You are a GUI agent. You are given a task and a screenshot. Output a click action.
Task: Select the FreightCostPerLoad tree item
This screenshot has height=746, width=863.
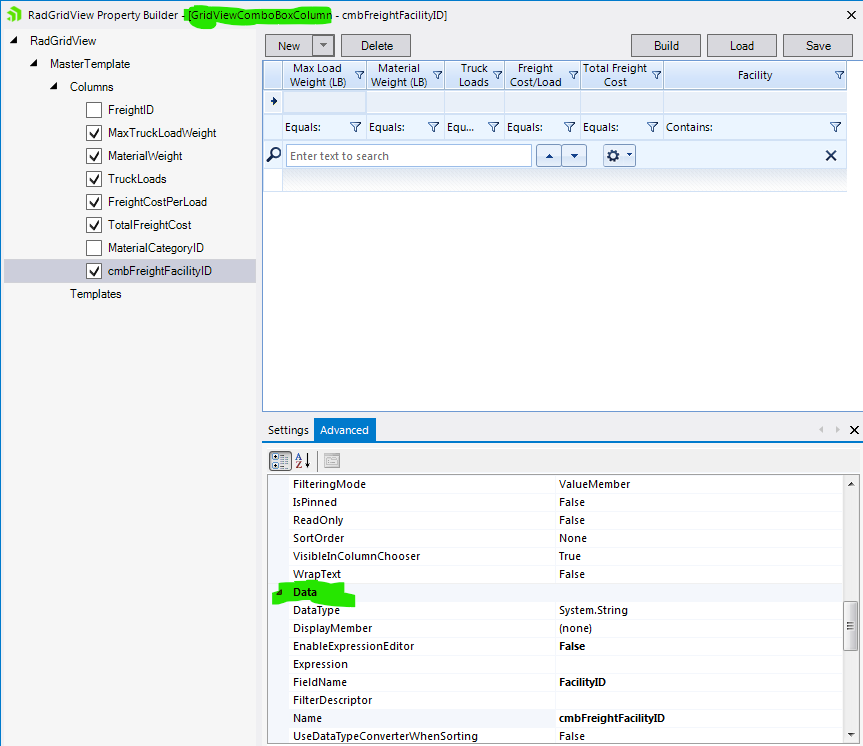(157, 202)
